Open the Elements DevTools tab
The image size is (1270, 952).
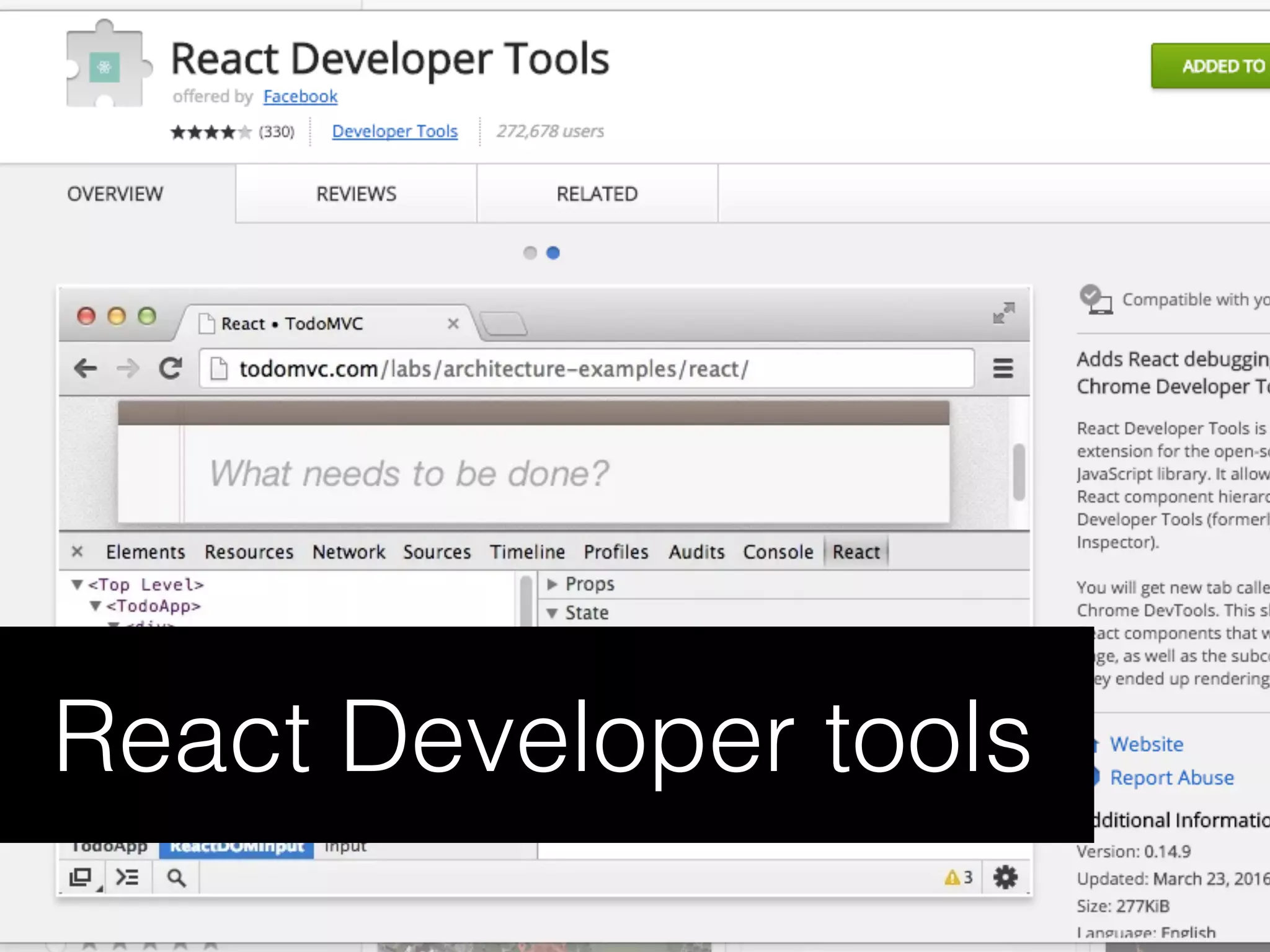[146, 552]
